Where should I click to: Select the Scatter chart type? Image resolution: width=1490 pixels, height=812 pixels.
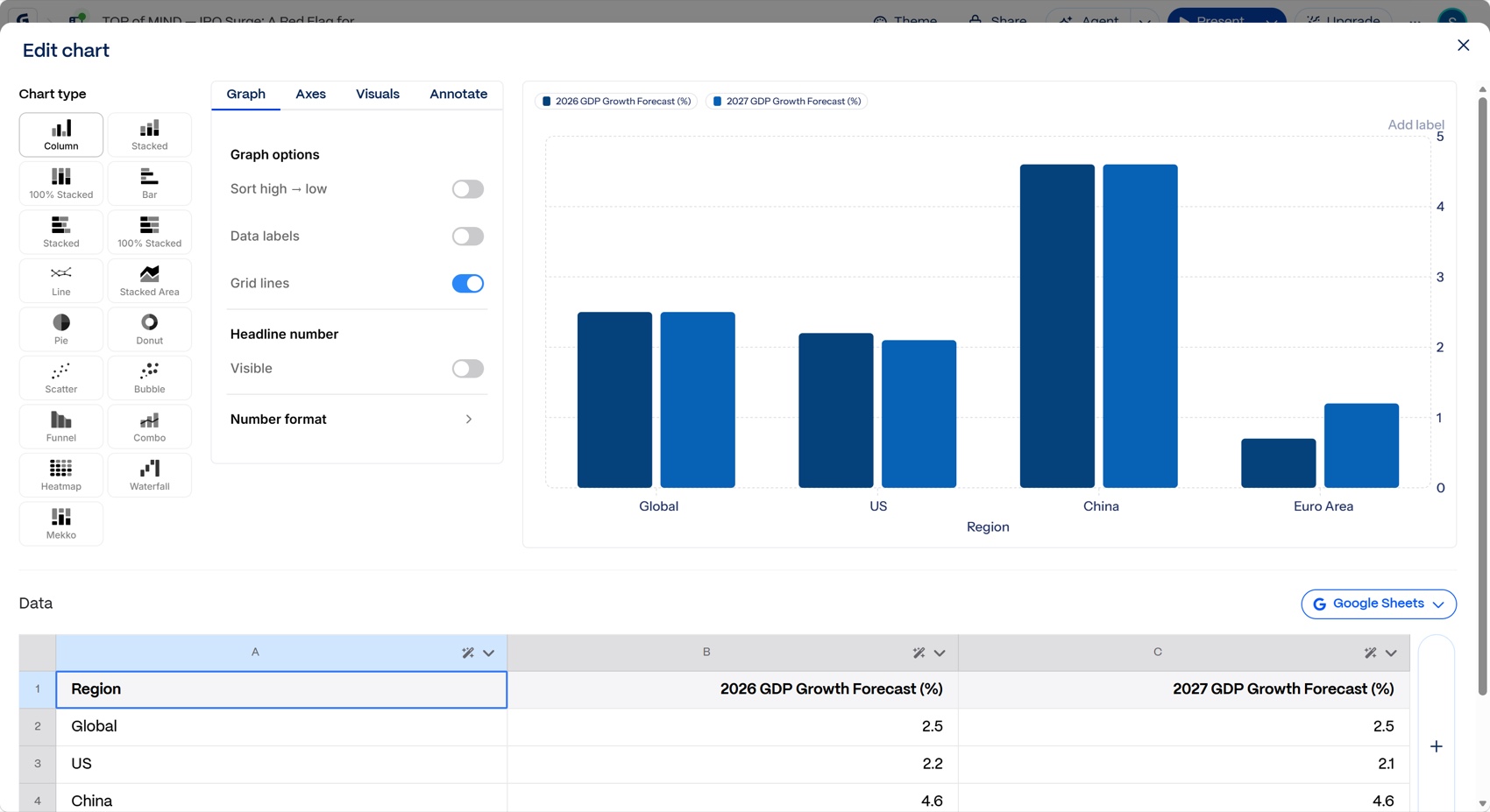coord(61,378)
